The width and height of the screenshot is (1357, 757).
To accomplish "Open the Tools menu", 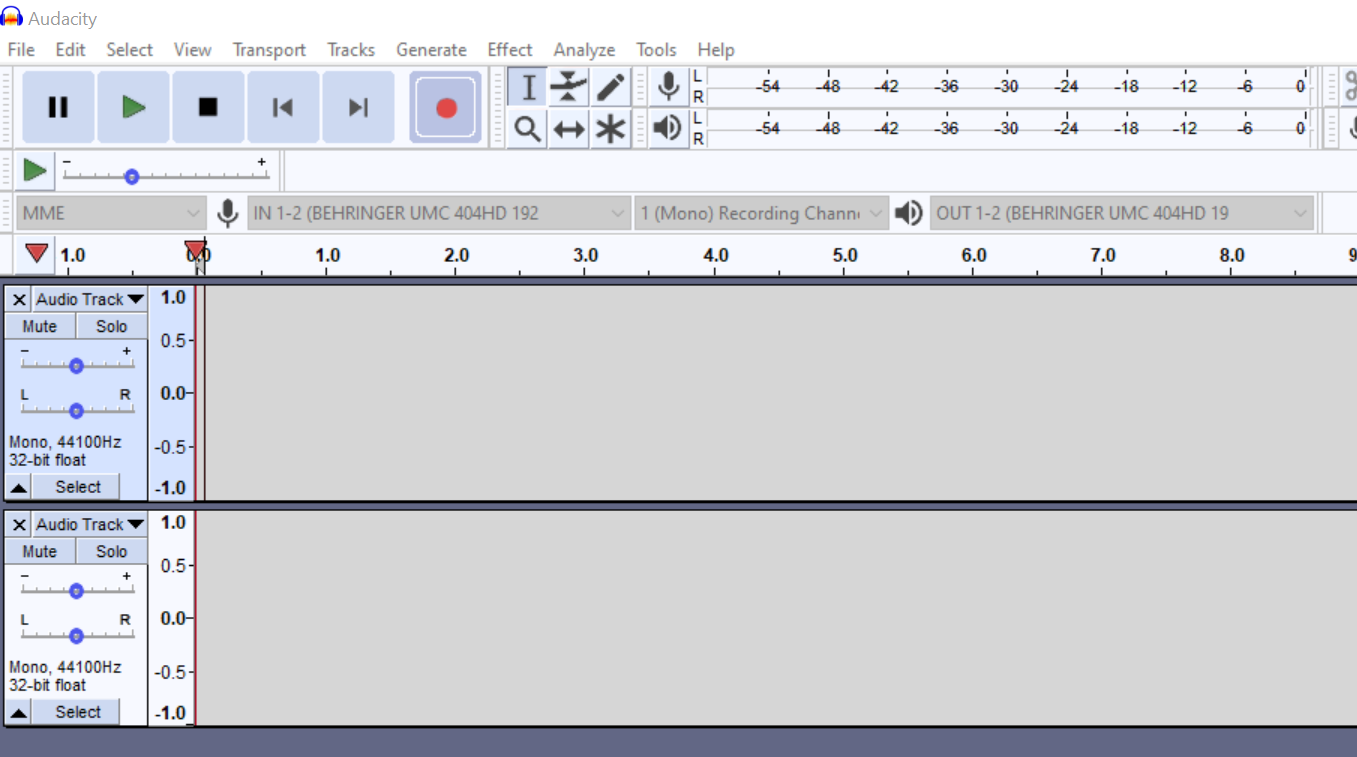I will [656, 50].
